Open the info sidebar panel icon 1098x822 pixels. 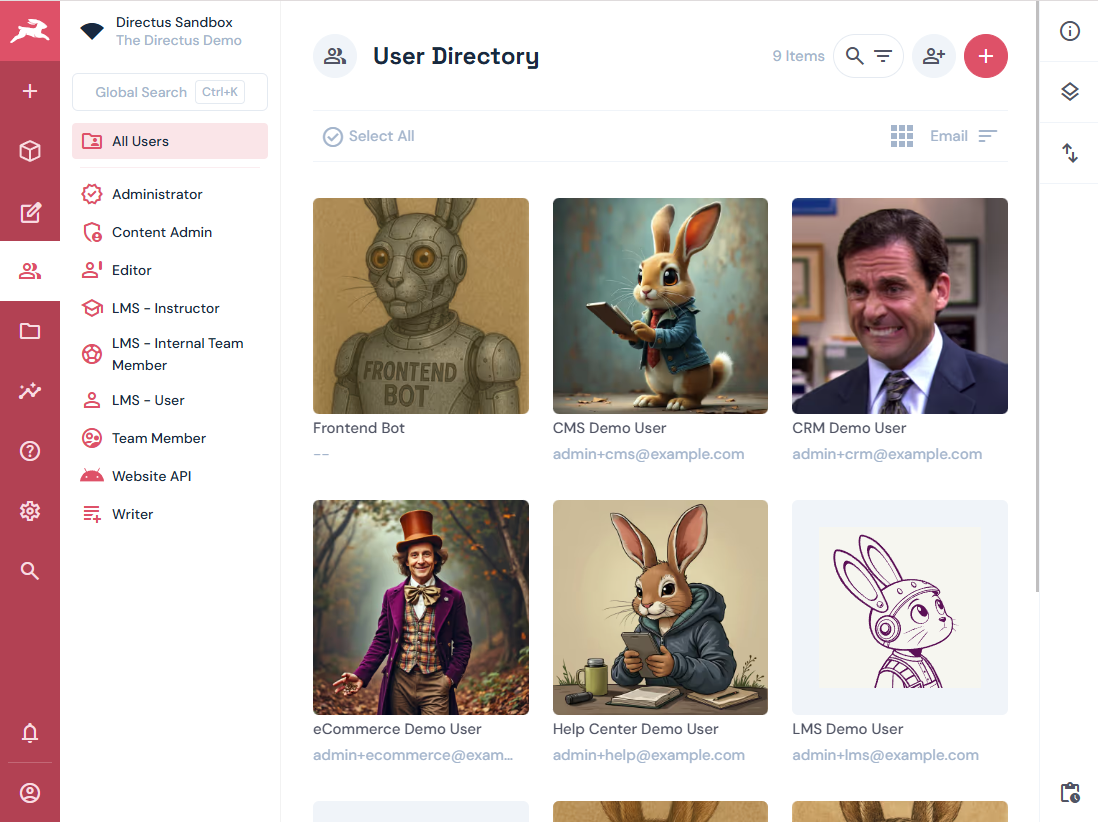pos(1069,31)
